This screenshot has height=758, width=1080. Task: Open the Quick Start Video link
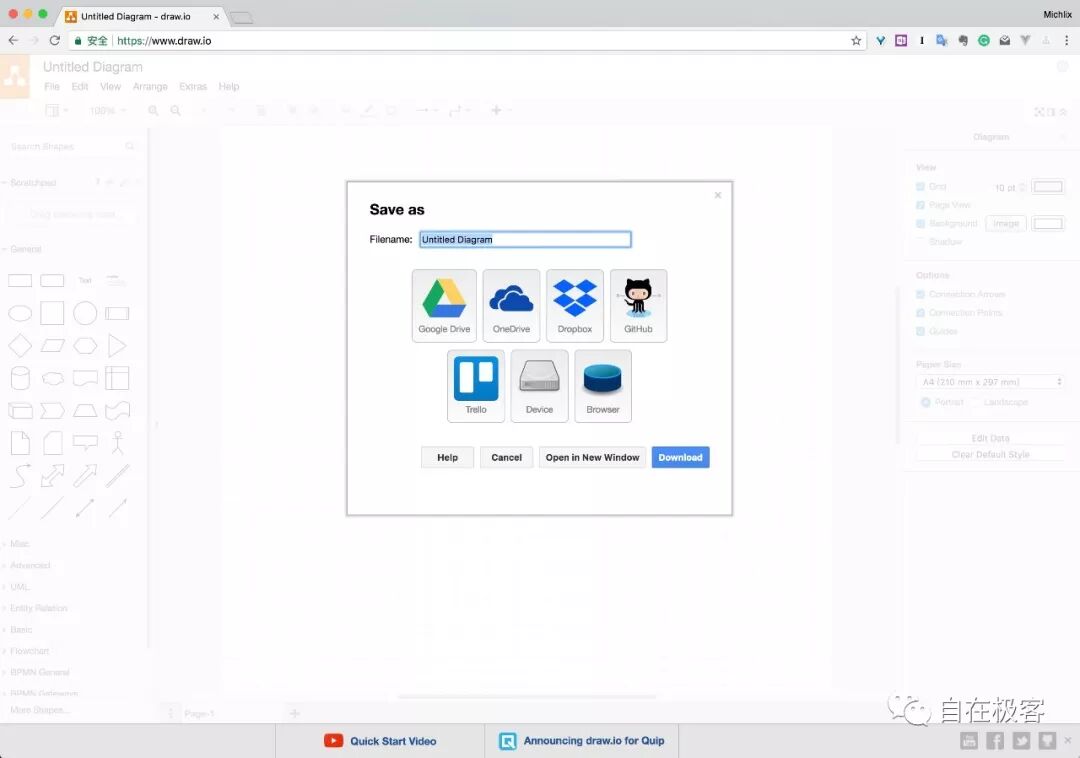[x=380, y=741]
